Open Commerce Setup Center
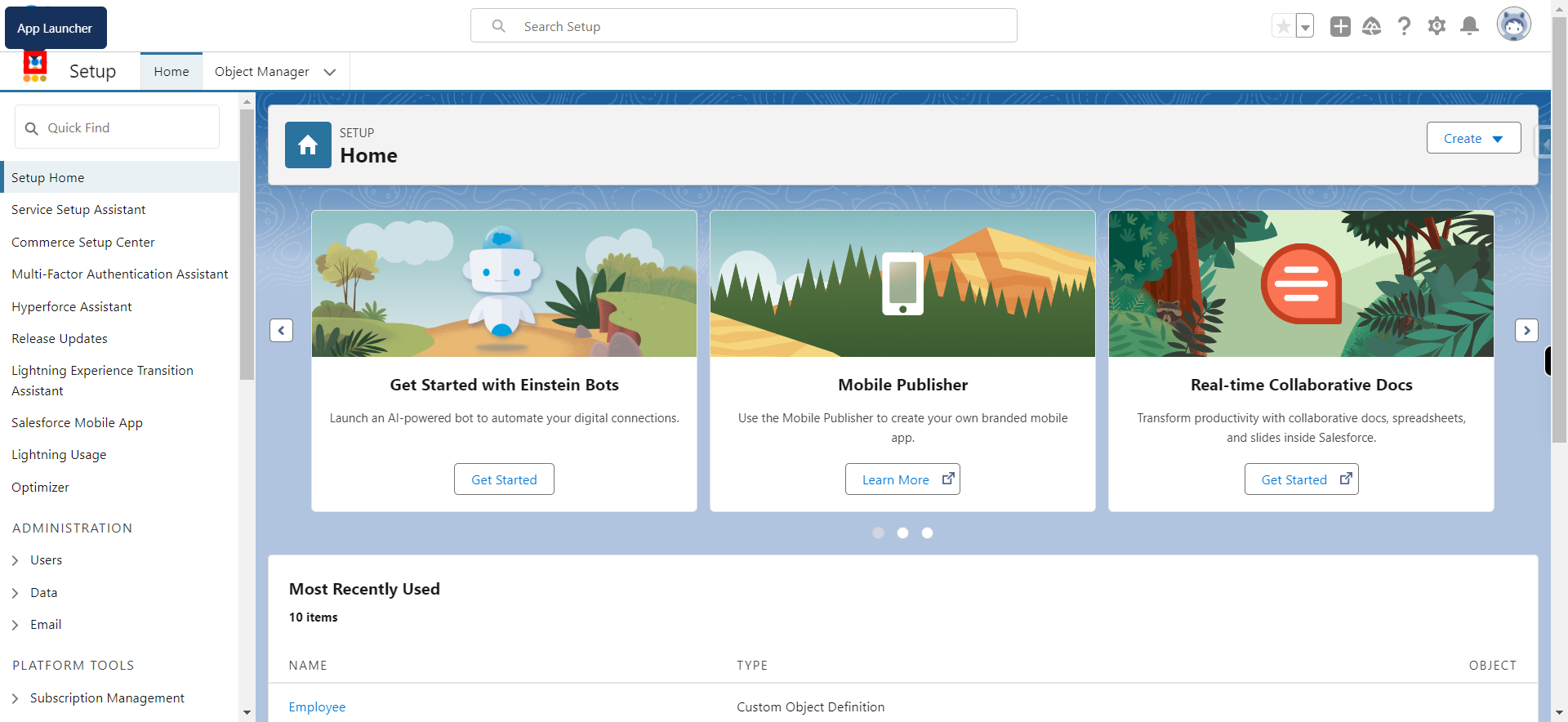This screenshot has width=1568, height=722. tap(83, 243)
